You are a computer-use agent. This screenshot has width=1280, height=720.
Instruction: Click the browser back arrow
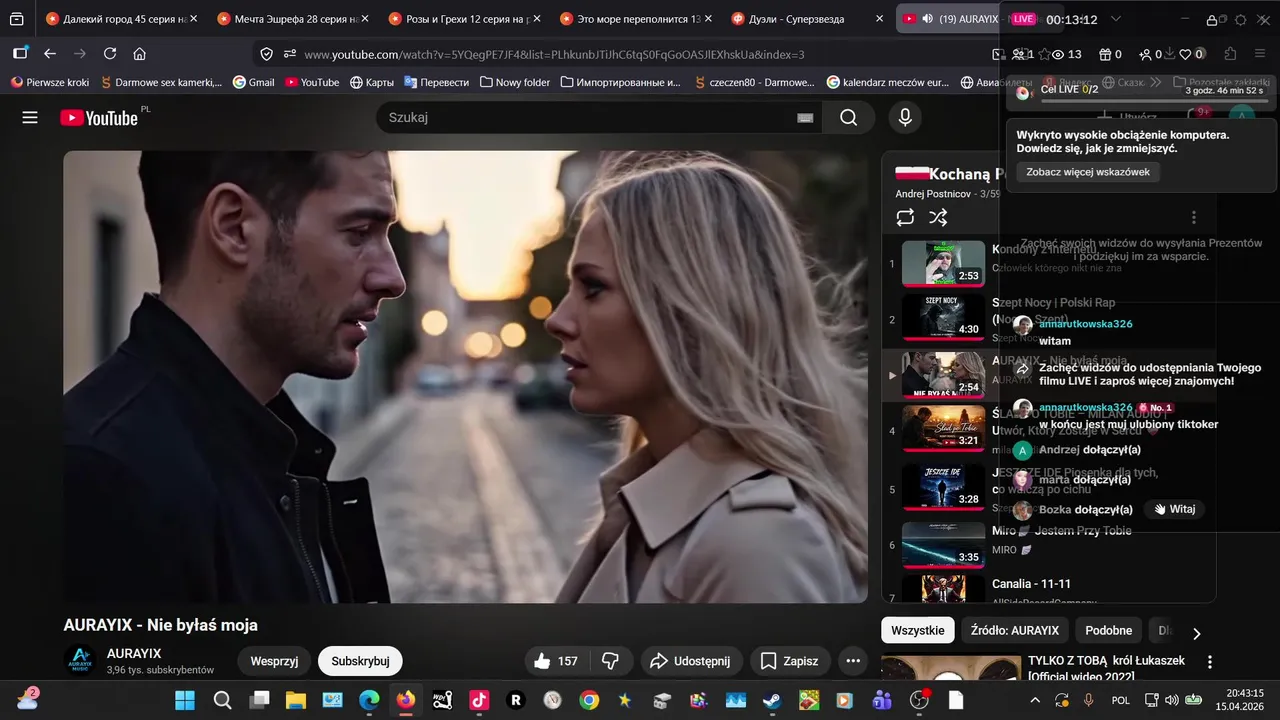(x=50, y=54)
